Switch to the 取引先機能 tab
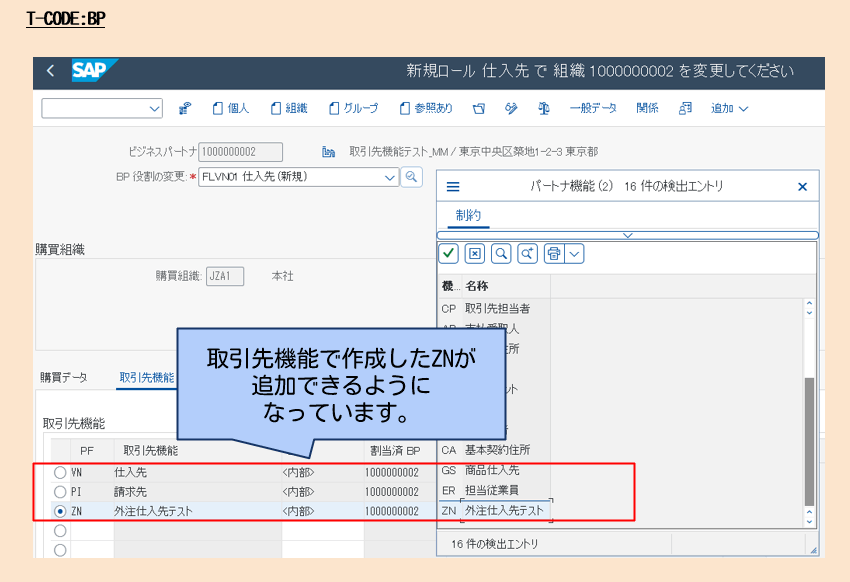850x582 pixels. pyautogui.click(x=147, y=378)
